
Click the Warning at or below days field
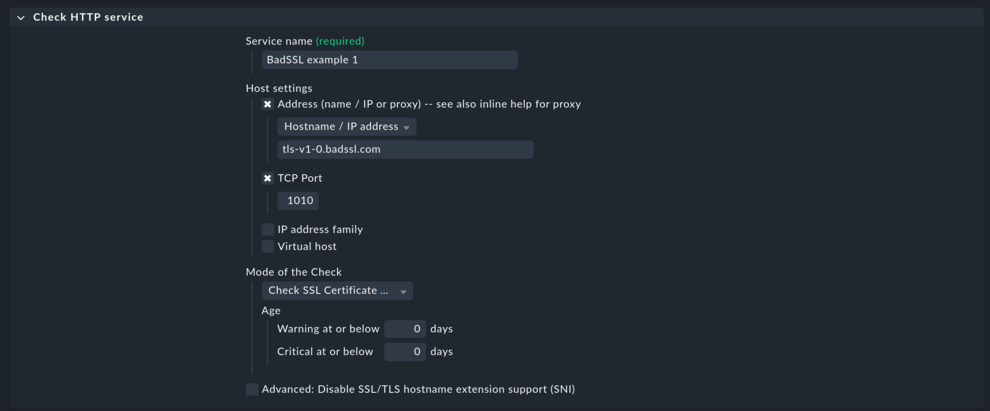(x=405, y=329)
